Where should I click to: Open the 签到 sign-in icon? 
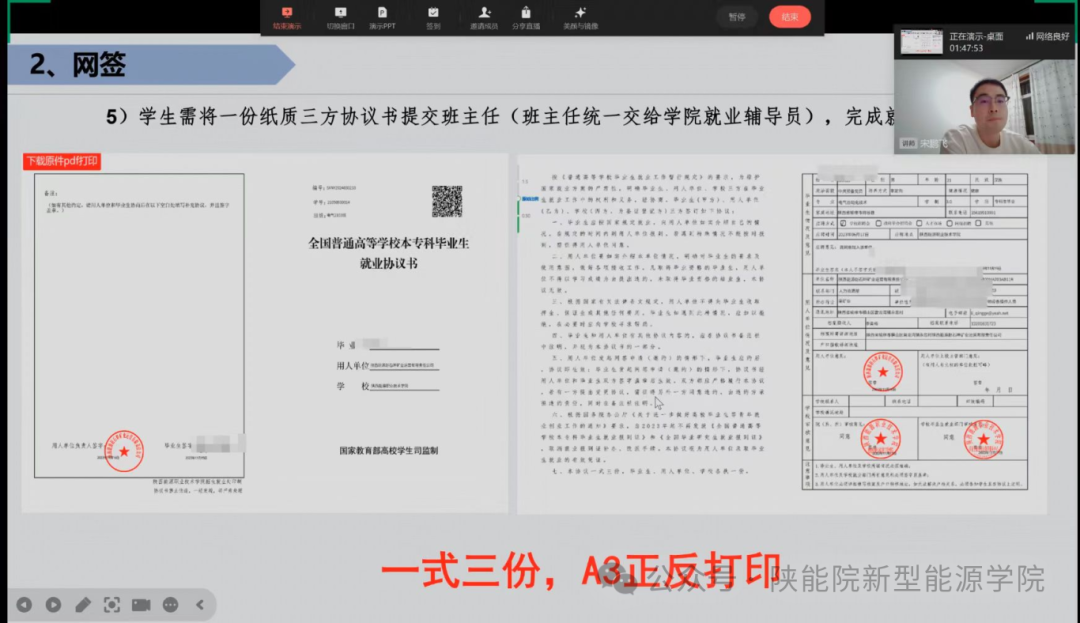[x=433, y=17]
